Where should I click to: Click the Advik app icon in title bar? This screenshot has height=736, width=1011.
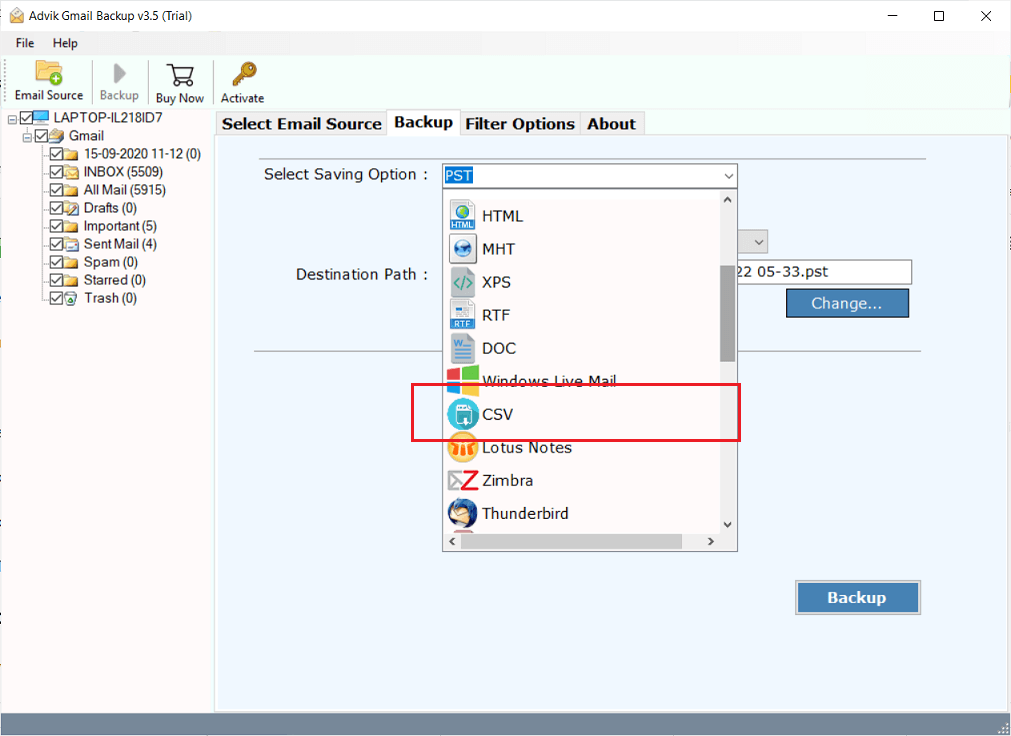coord(17,15)
